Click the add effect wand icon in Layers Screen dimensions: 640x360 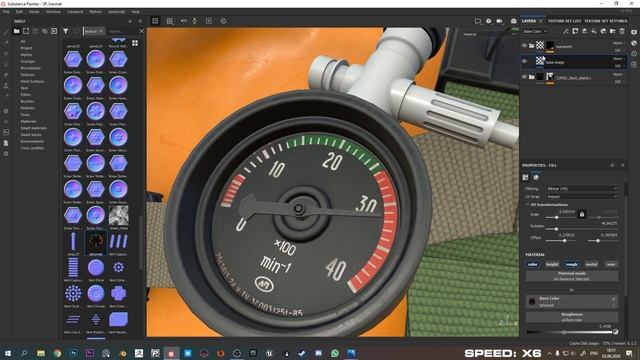(x=566, y=31)
